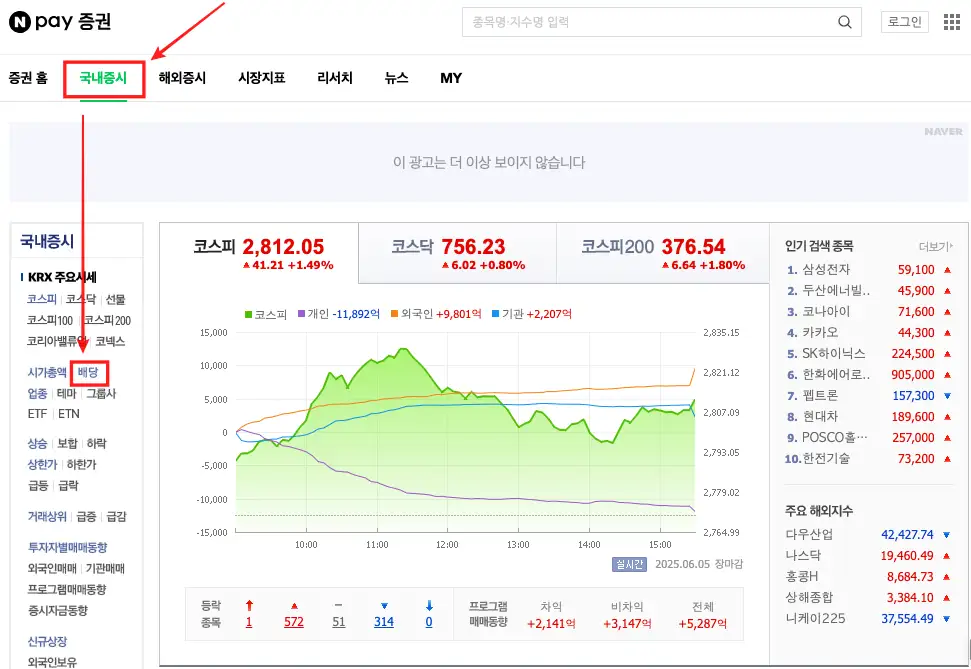This screenshot has height=669, width=971.
Task: Open 투자자별매매동향 sidebar link
Action: click(x=67, y=548)
